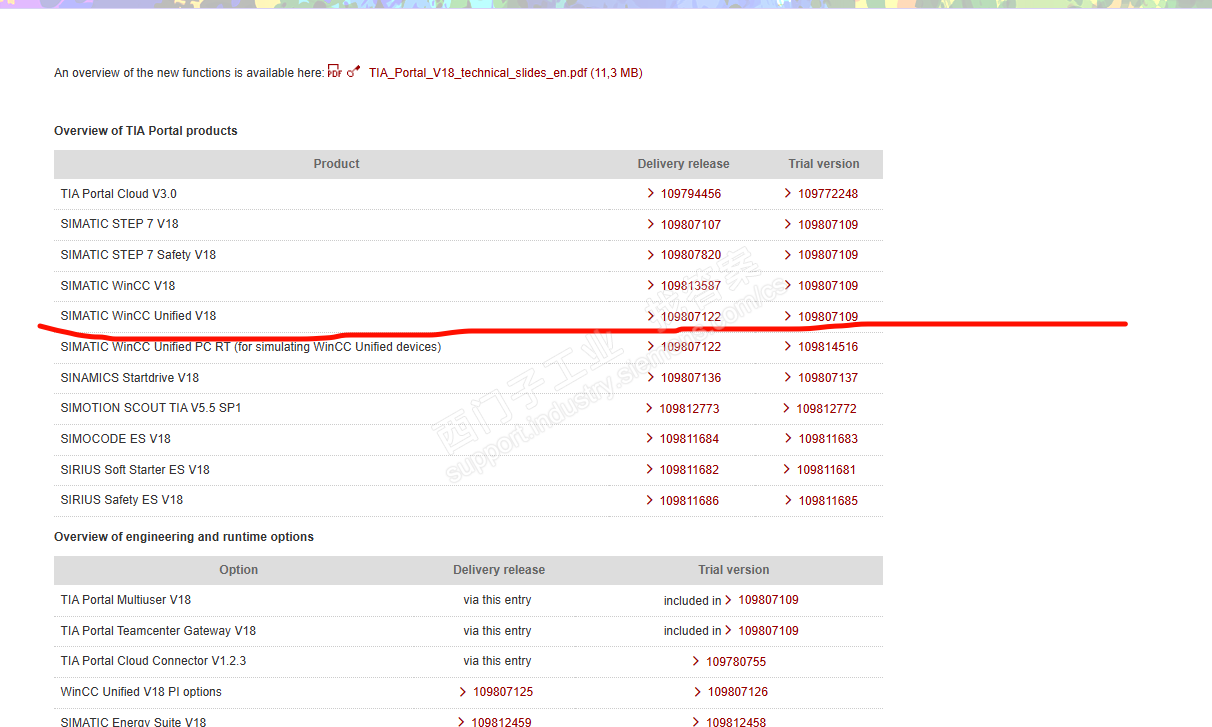Click 'via this entry' in Teamcenter Gateway row

(497, 631)
